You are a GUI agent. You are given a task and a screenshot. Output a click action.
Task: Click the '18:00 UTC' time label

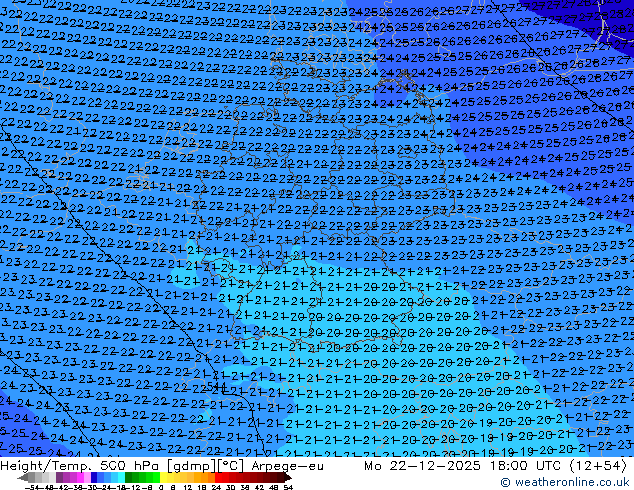(528, 466)
